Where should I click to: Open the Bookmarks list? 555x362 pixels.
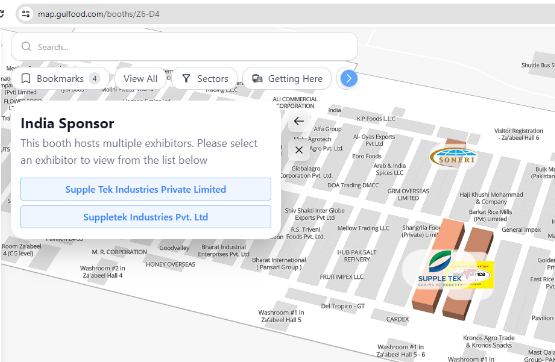60,79
